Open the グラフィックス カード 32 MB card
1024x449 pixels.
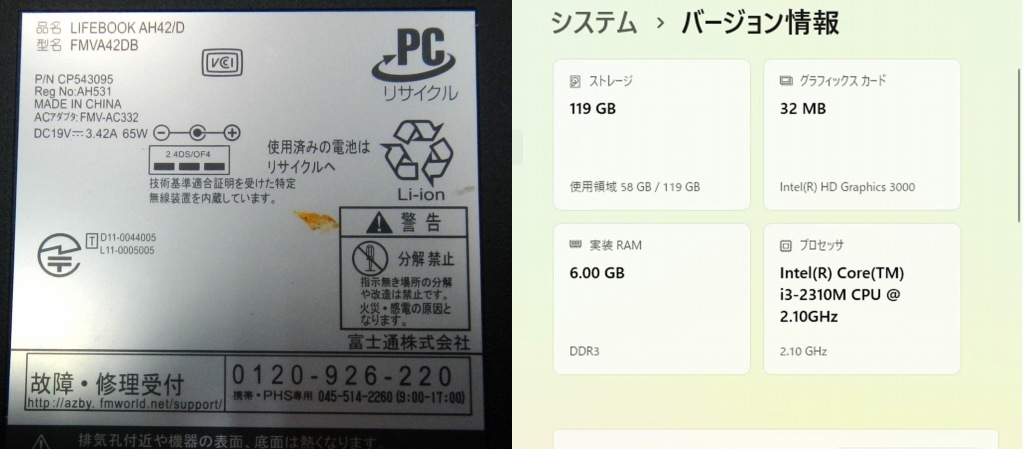click(862, 134)
